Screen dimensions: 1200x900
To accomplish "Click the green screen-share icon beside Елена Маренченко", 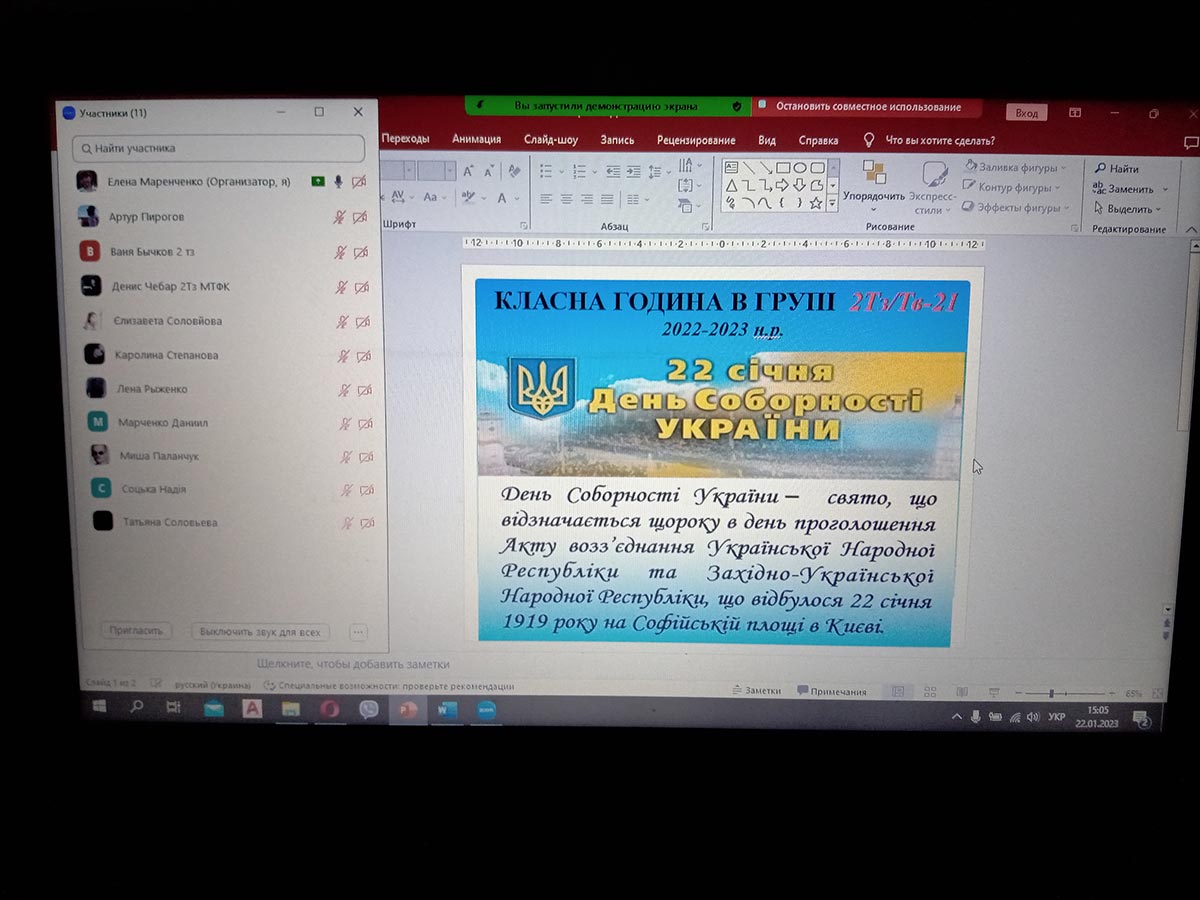I will pos(317,181).
